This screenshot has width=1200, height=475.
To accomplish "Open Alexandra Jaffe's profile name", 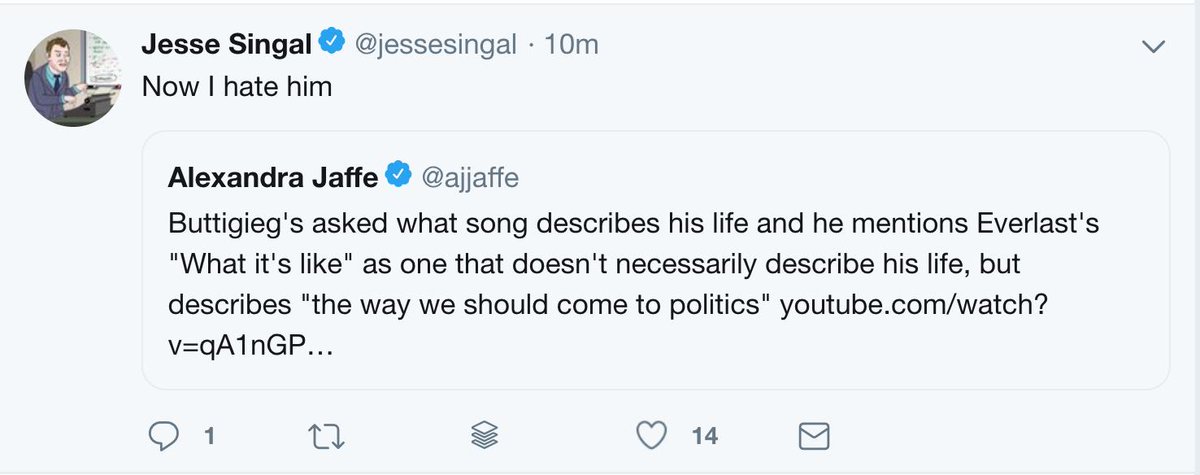I will [271, 177].
